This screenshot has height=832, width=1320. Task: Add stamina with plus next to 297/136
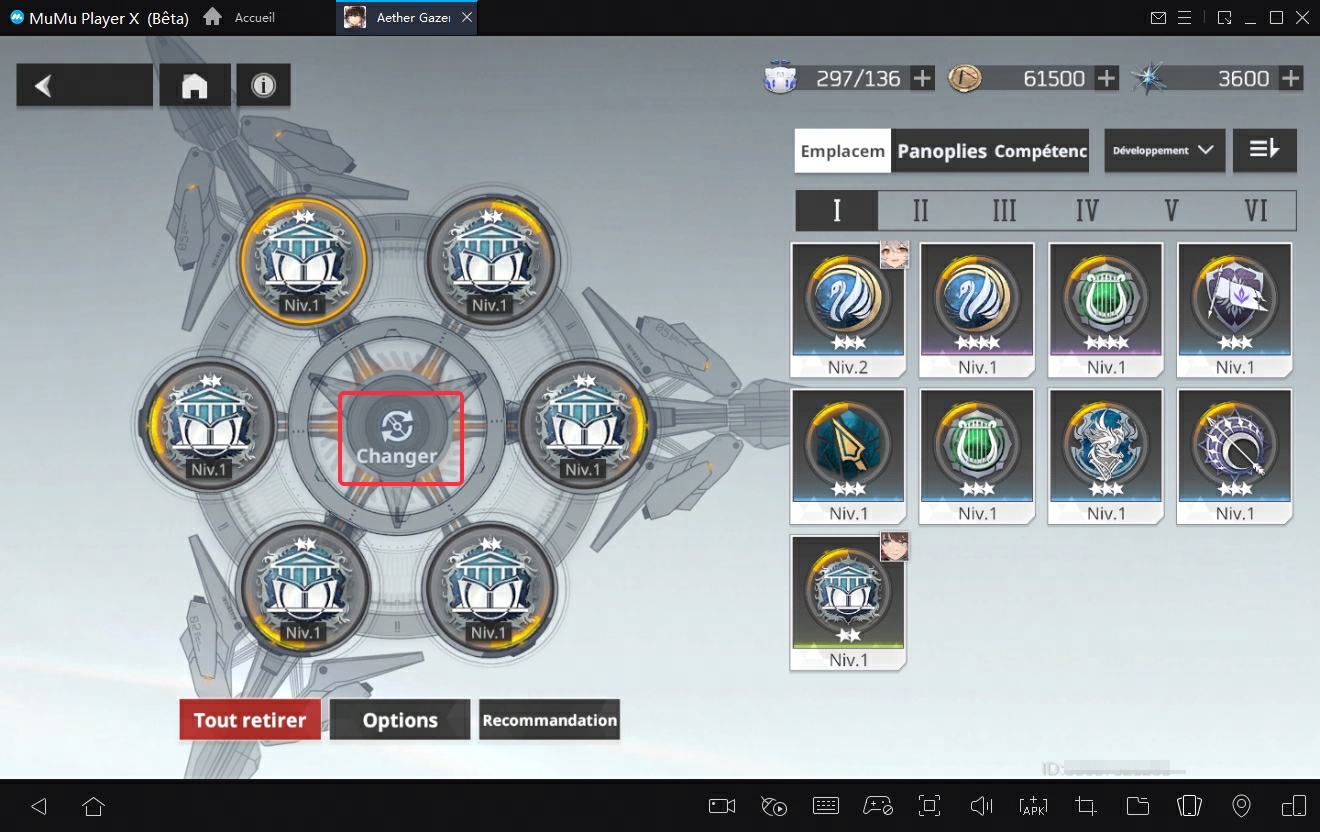pyautogui.click(x=922, y=79)
